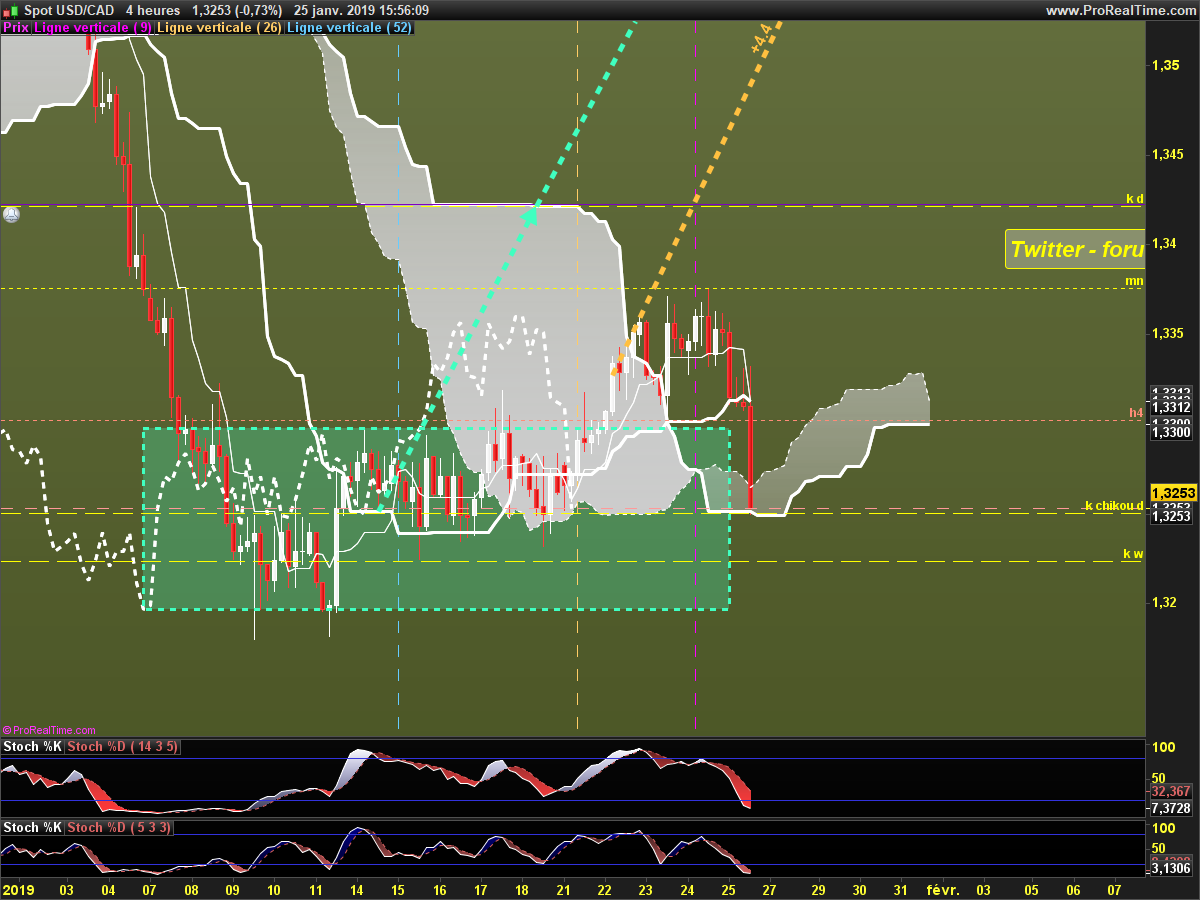Select the Ligne verticale (26) label
The width and height of the screenshot is (1200, 900).
coord(220,28)
